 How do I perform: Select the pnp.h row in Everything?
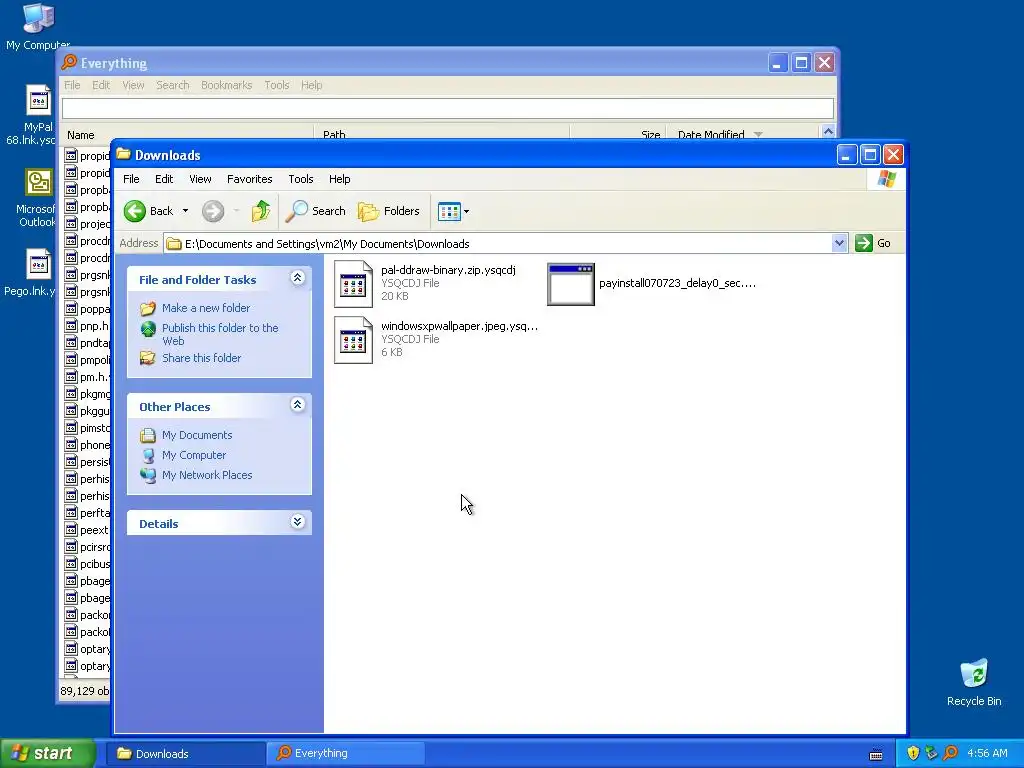point(88,326)
